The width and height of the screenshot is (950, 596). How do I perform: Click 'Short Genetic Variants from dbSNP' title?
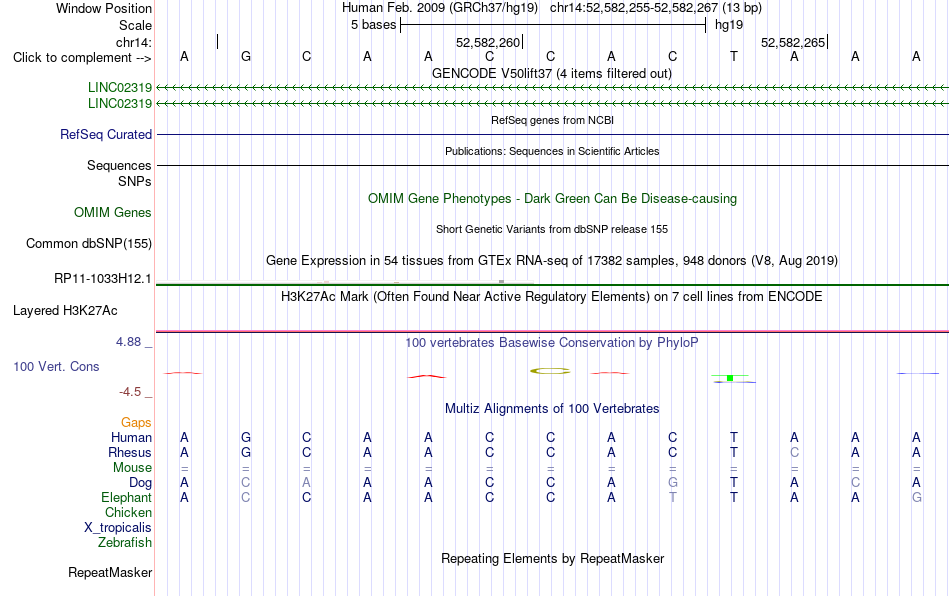552,229
